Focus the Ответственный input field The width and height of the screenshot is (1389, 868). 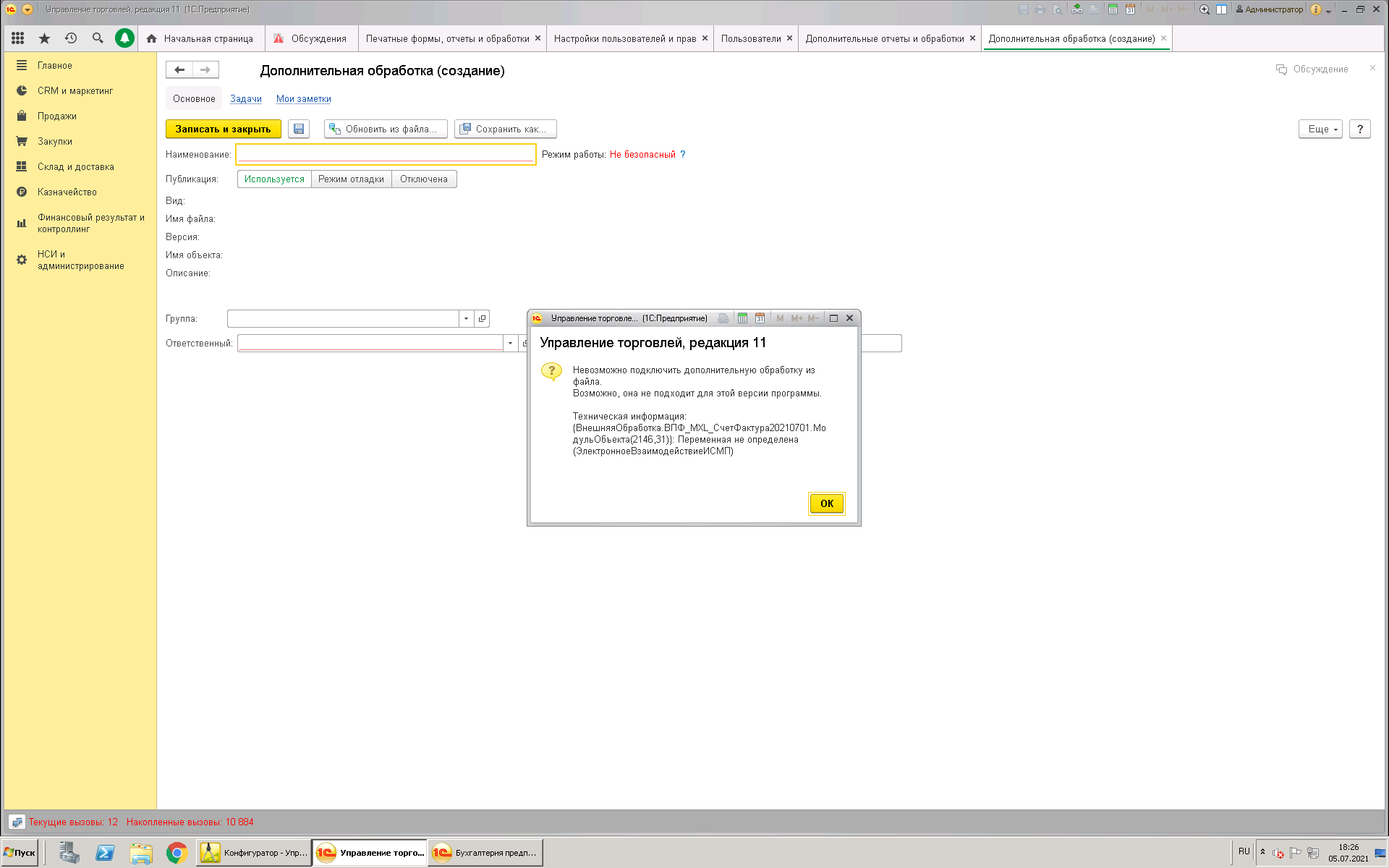(x=370, y=343)
